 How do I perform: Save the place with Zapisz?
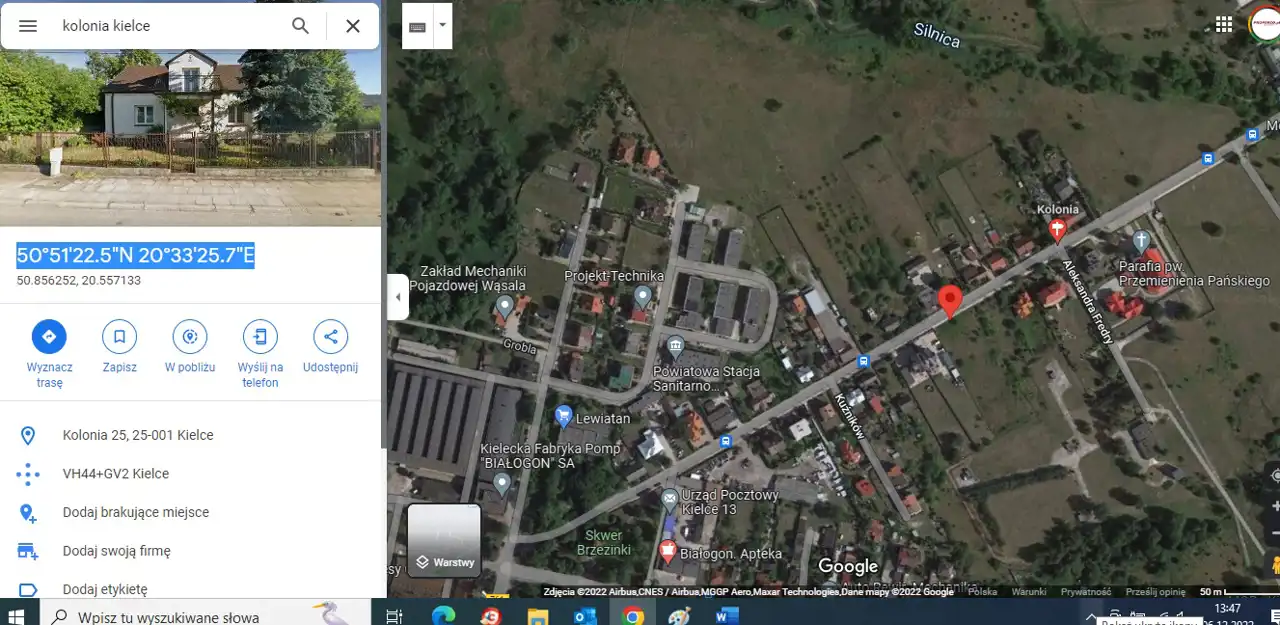119,337
